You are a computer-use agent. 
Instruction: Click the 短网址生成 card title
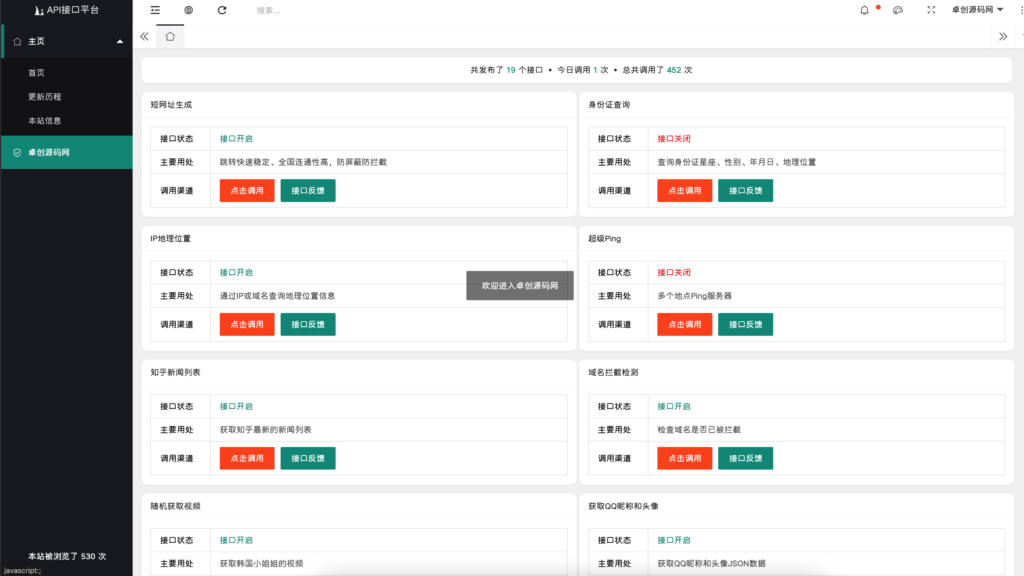171,104
